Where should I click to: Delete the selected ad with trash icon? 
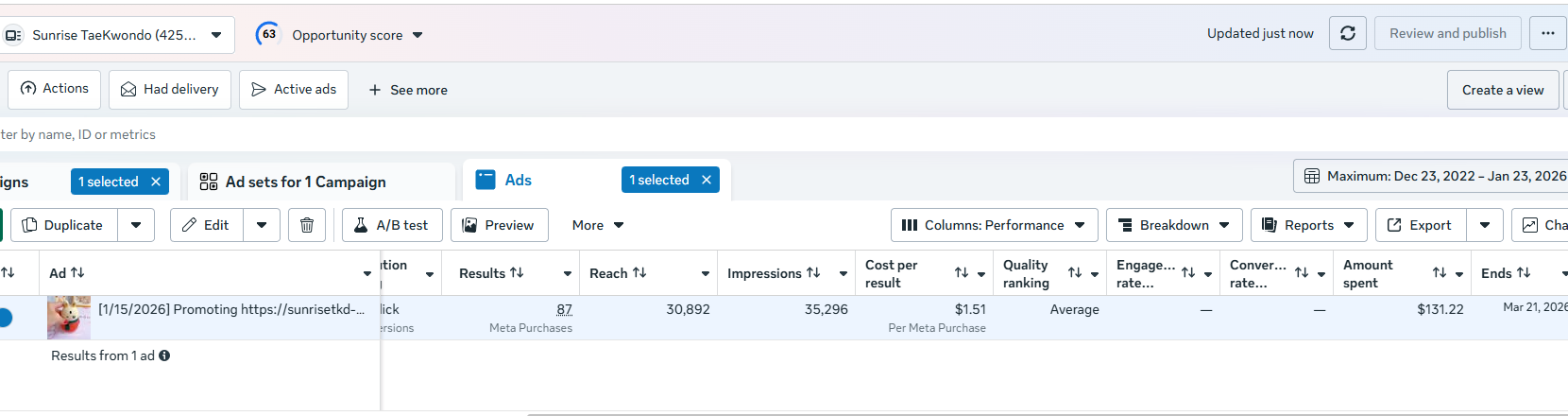307,225
